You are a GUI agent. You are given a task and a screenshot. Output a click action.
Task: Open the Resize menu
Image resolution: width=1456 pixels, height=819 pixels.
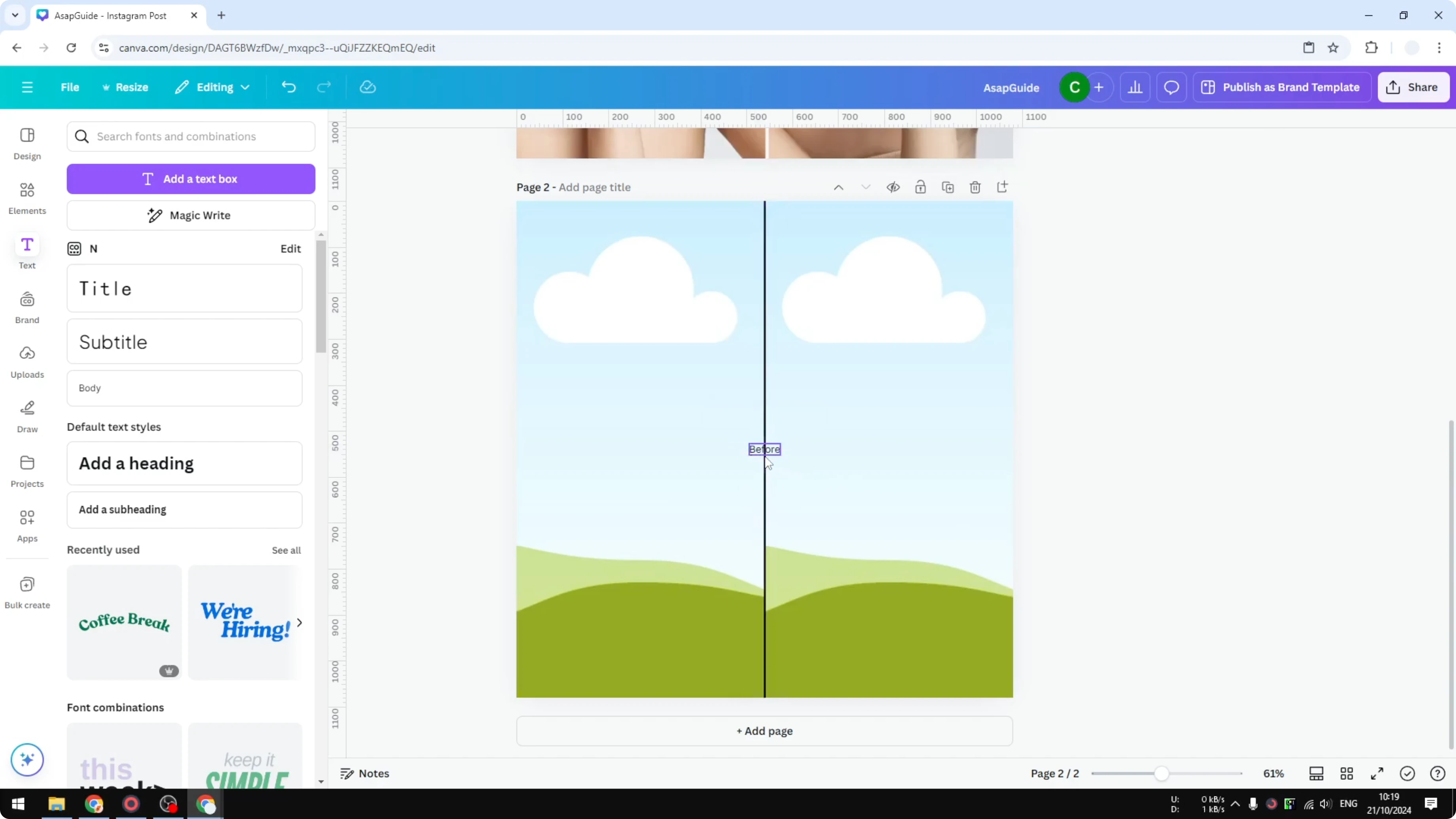point(125,87)
